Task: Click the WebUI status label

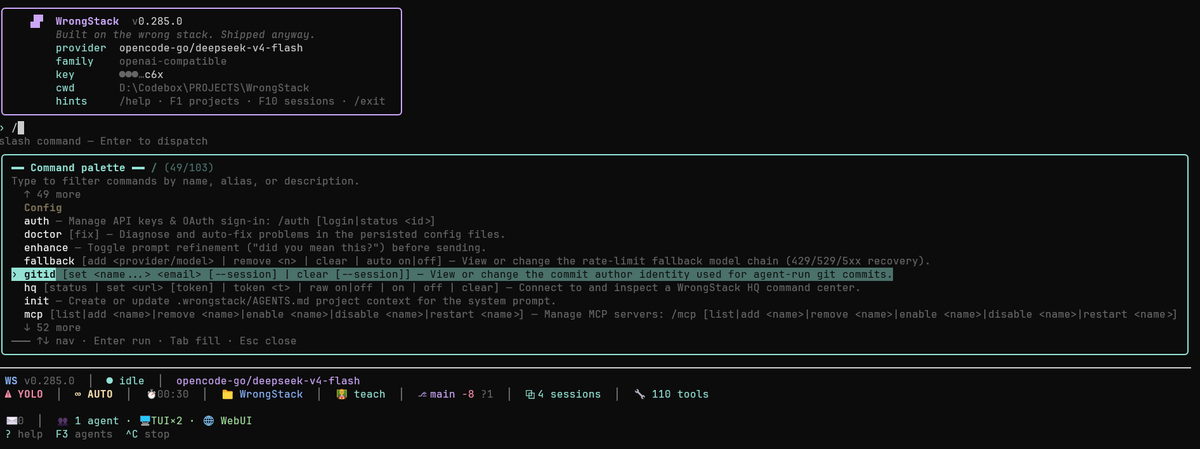Action: pyautogui.click(x=236, y=421)
